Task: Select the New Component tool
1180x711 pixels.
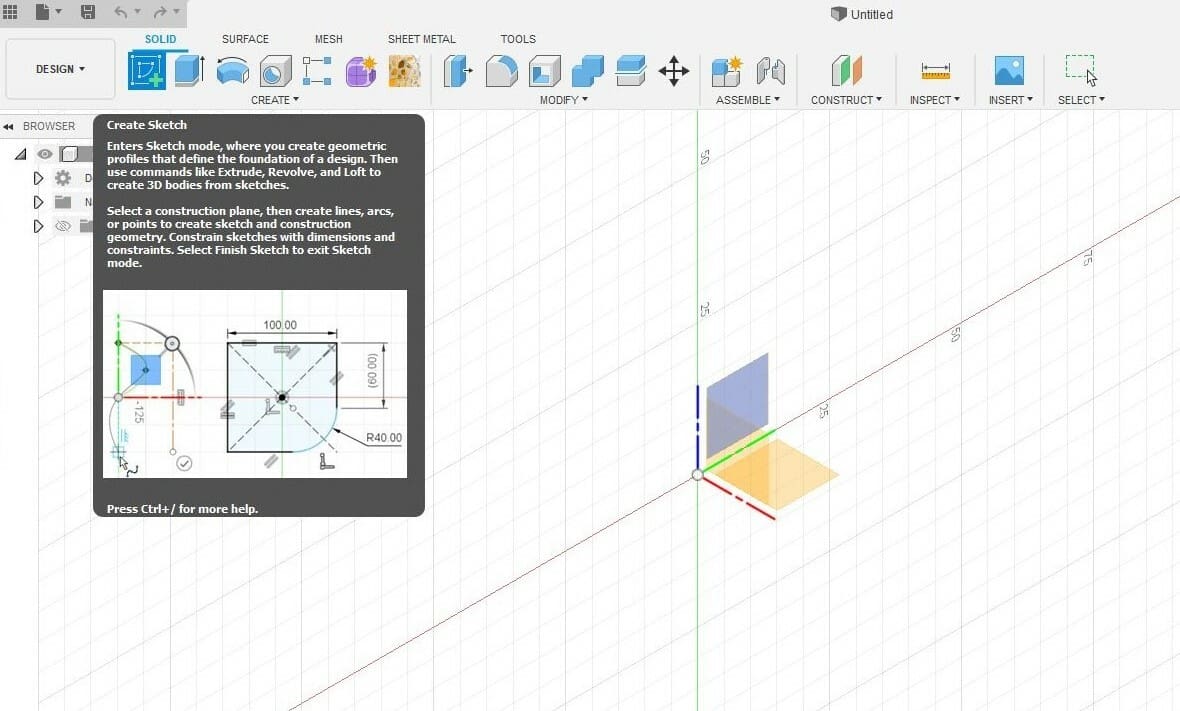Action: [727, 71]
